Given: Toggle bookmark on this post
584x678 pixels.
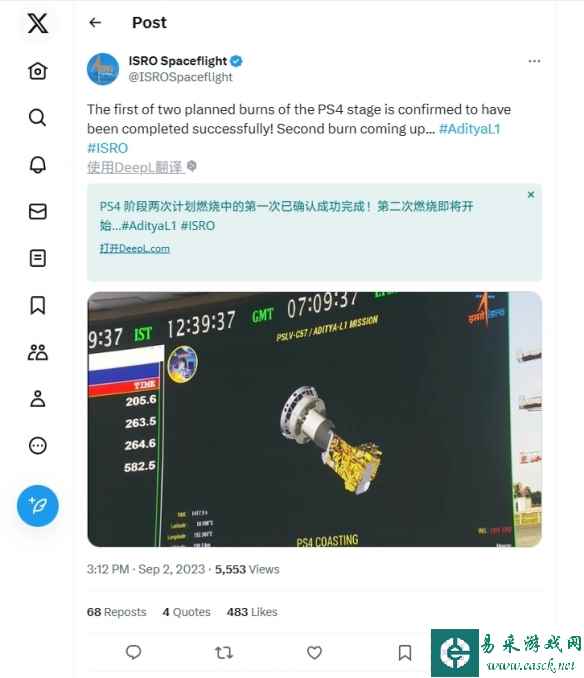Looking at the screenshot, I should (405, 652).
